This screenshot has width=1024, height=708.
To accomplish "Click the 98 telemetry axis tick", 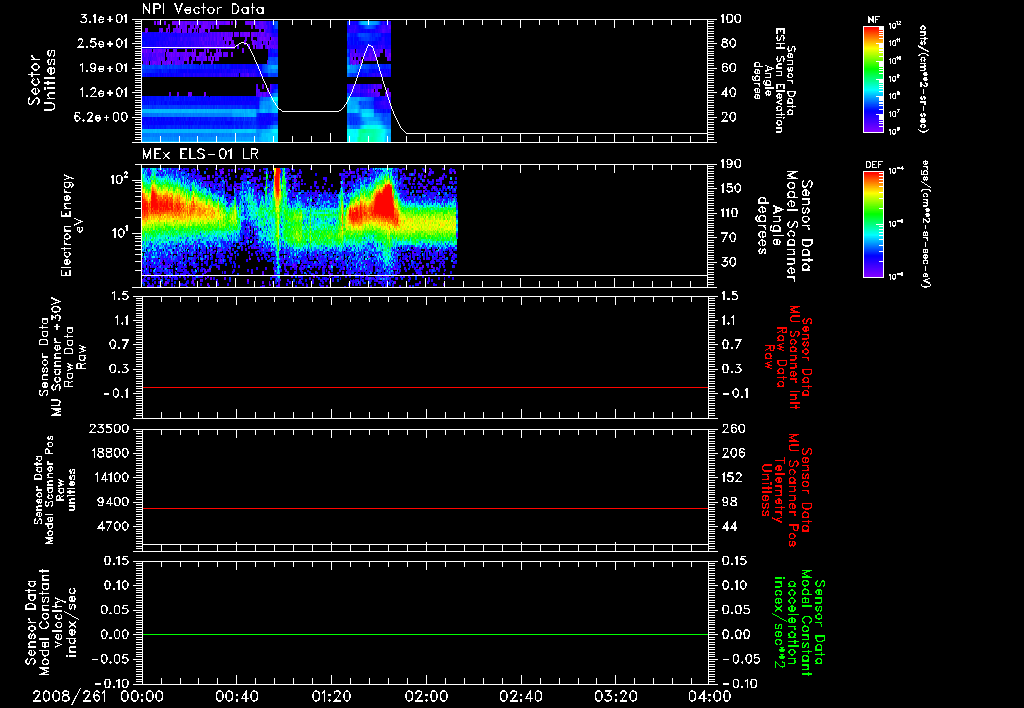I will tap(728, 502).
